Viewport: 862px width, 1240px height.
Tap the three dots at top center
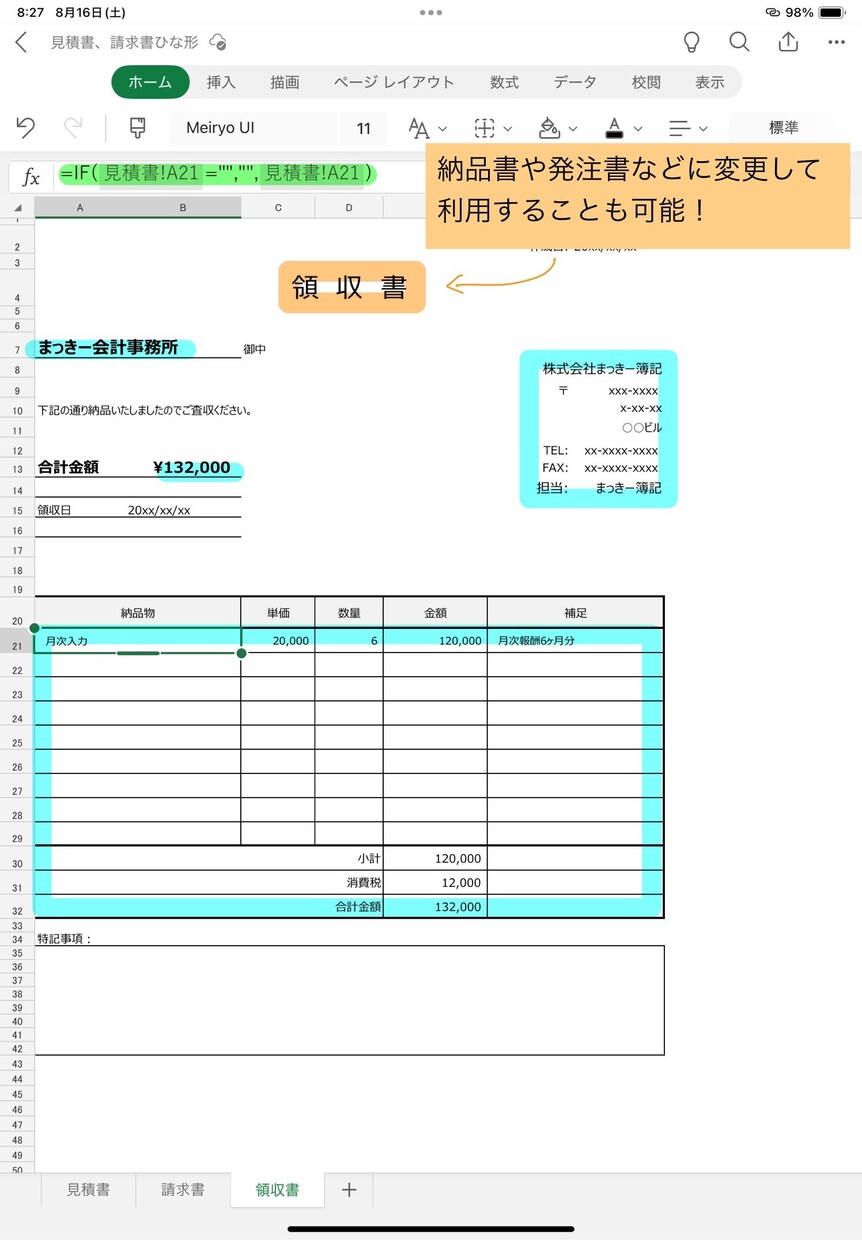tap(431, 13)
